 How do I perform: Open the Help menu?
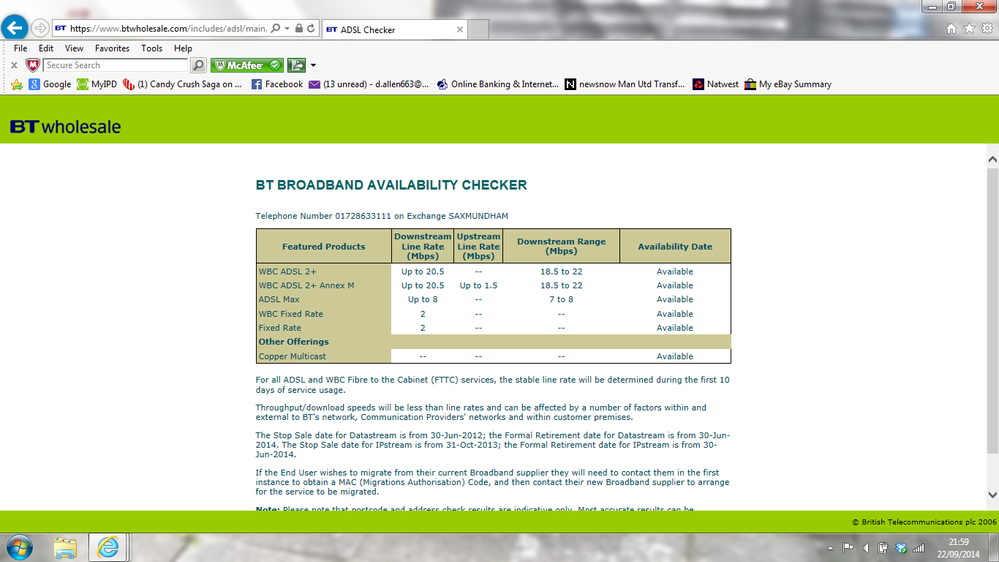183,48
